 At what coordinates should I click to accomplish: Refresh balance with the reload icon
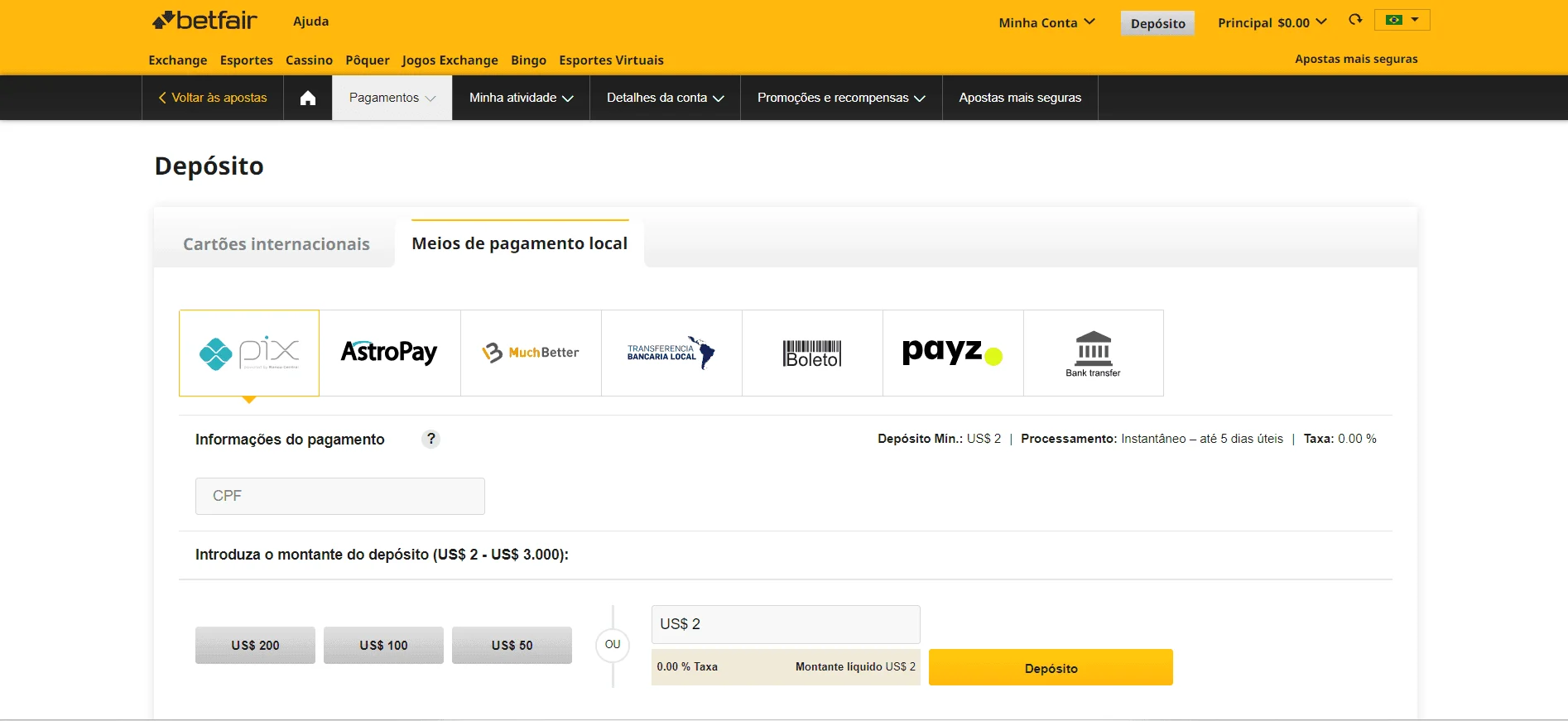pos(1355,20)
